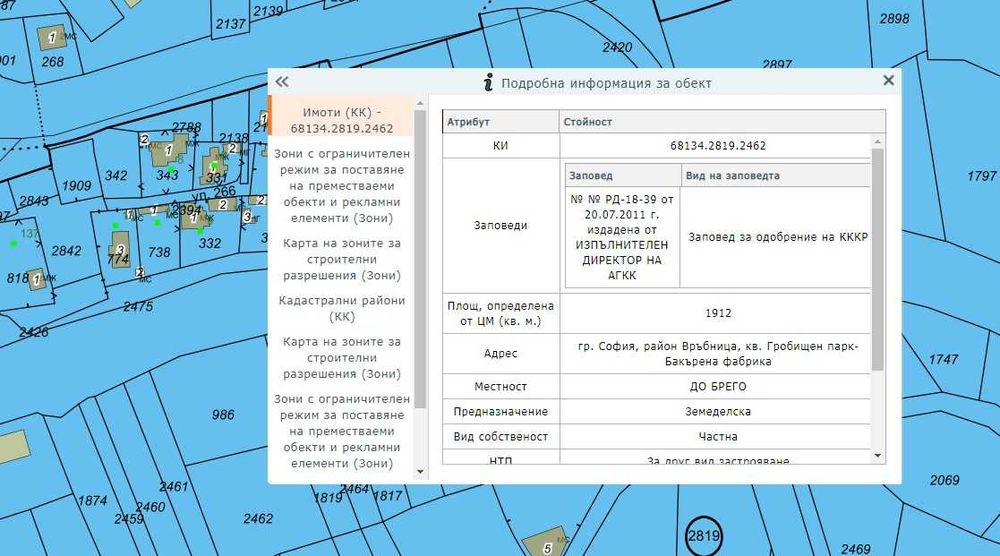Viewport: 1000px width, 556px height.
Task: Open last Зони с ограничителен режим entry
Action: 342,430
